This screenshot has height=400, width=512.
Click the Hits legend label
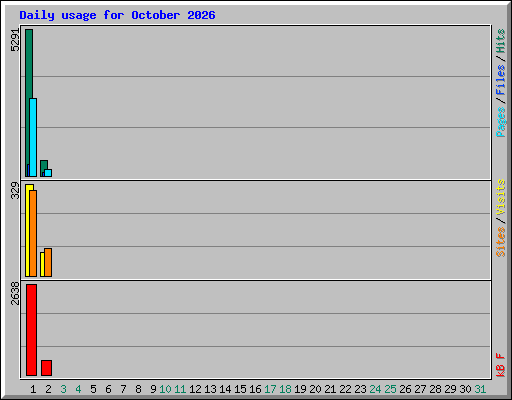coord(500,41)
